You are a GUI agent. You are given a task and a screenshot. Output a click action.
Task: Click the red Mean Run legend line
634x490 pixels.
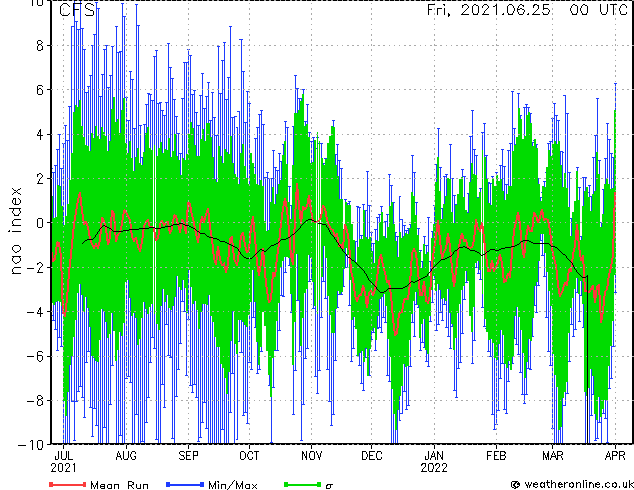pyautogui.click(x=68, y=484)
